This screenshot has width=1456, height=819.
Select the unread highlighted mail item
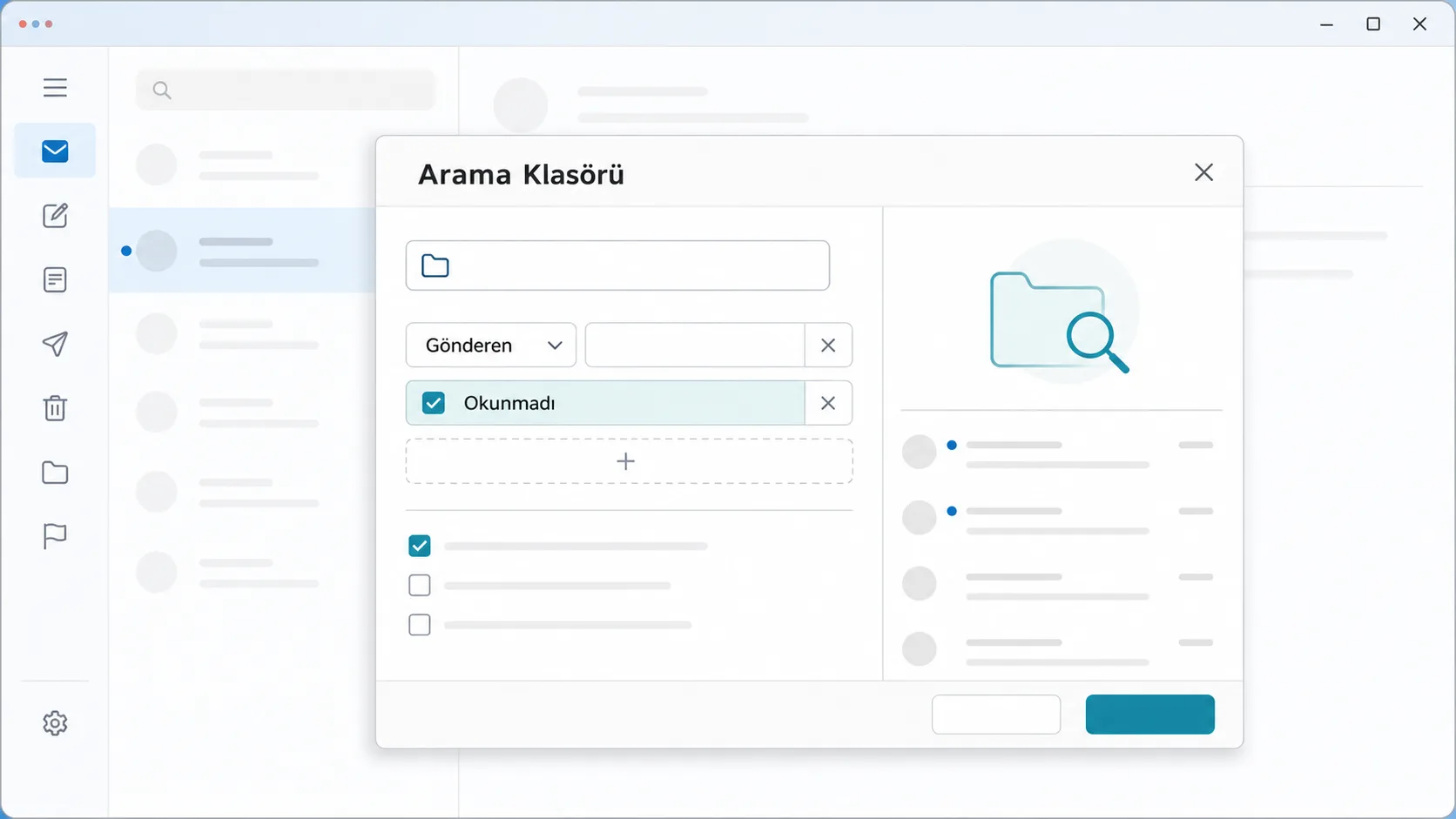point(242,251)
